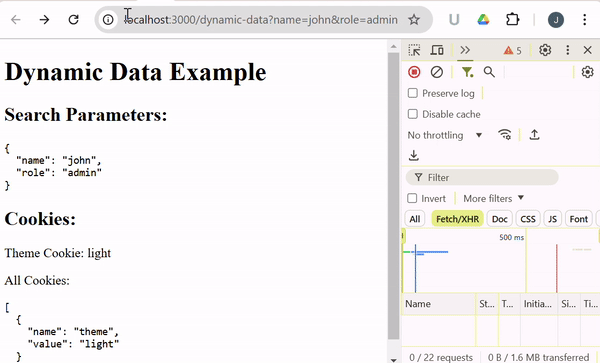The image size is (600, 363).
Task: Sort by the T... type column
Action: 509,304
